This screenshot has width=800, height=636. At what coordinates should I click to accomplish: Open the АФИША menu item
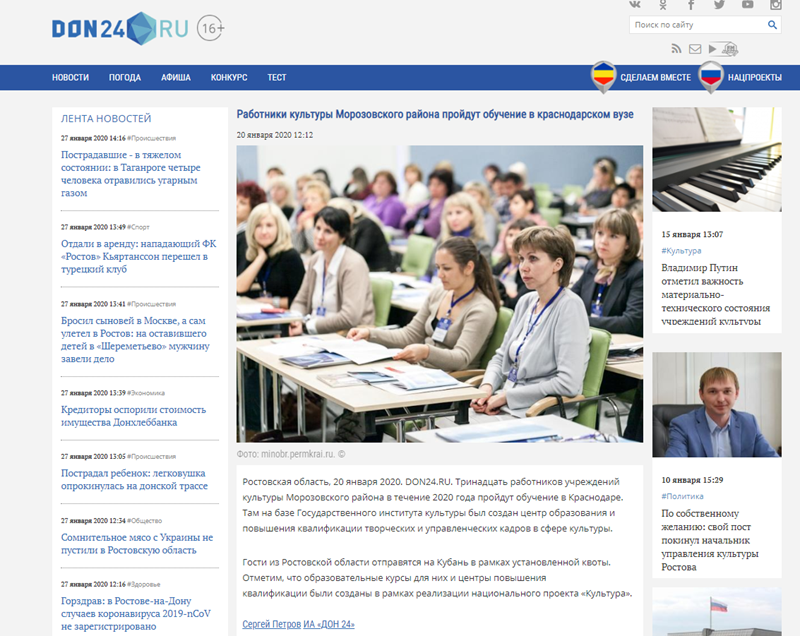pyautogui.click(x=176, y=78)
